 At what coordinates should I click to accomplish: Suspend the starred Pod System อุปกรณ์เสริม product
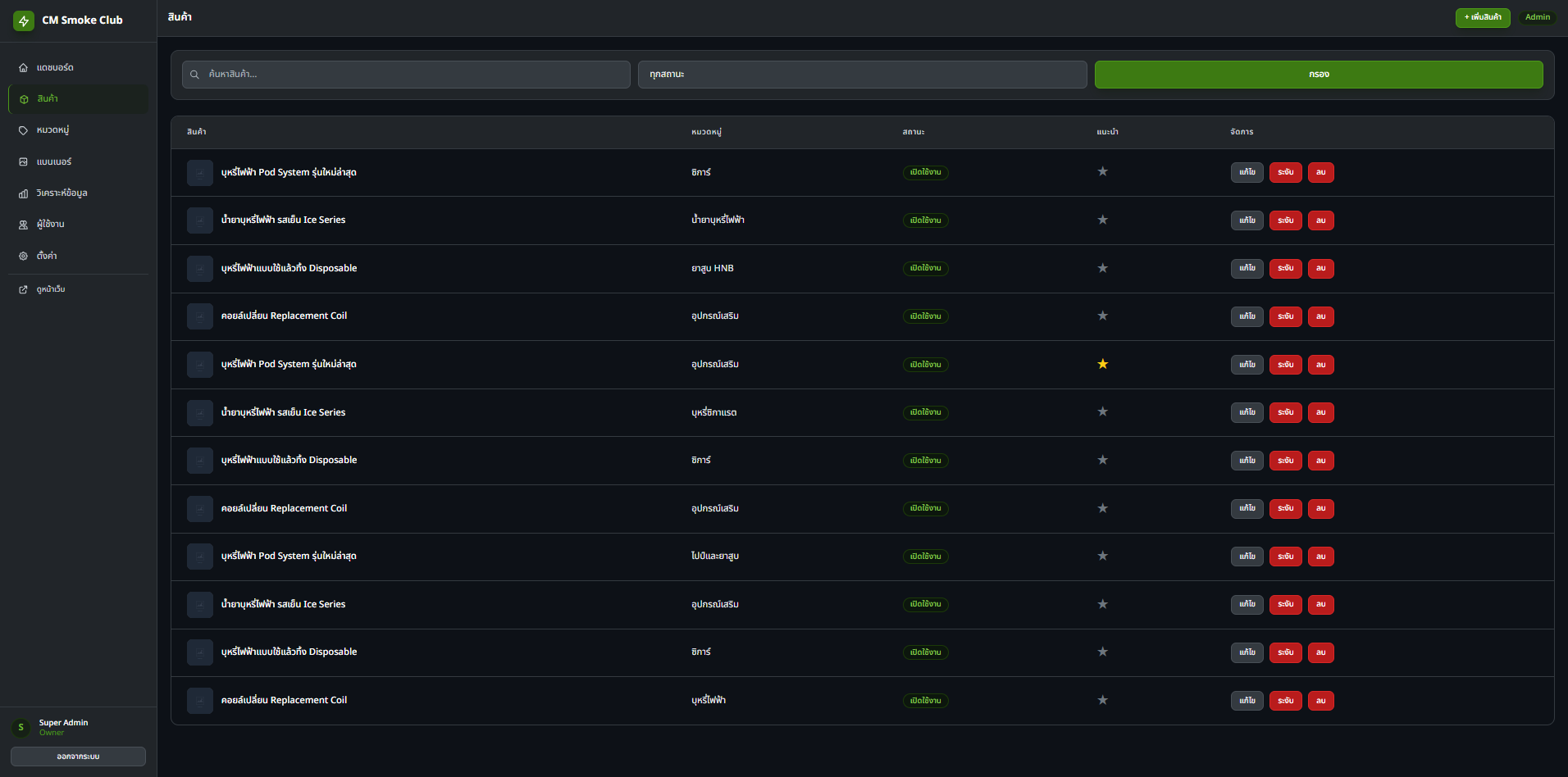coord(1286,365)
